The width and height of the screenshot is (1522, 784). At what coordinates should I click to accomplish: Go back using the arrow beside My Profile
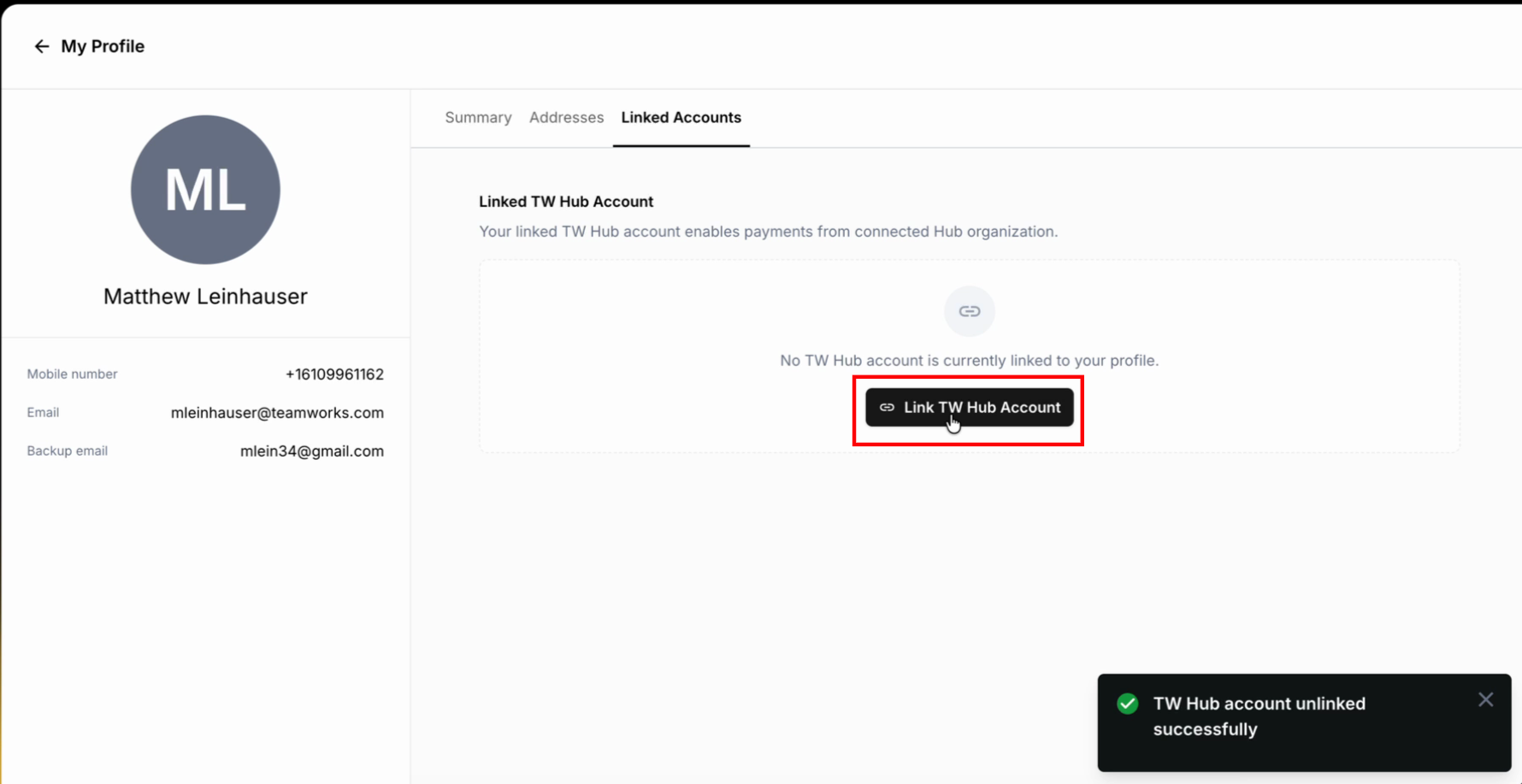click(41, 46)
